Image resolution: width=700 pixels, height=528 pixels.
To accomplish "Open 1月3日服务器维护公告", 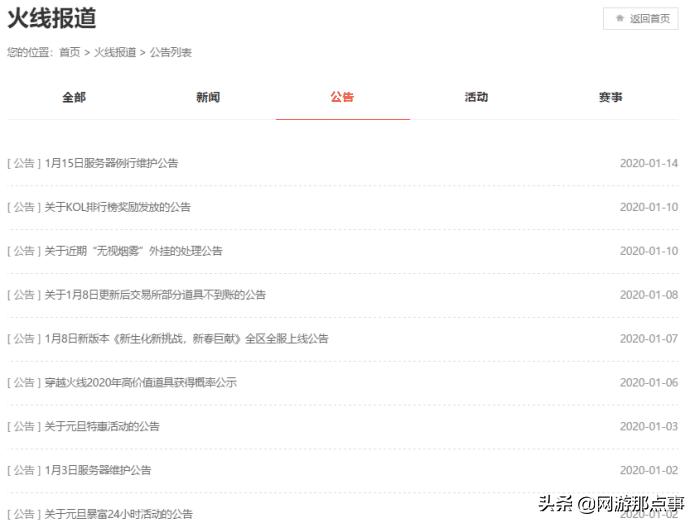I will coord(98,470).
